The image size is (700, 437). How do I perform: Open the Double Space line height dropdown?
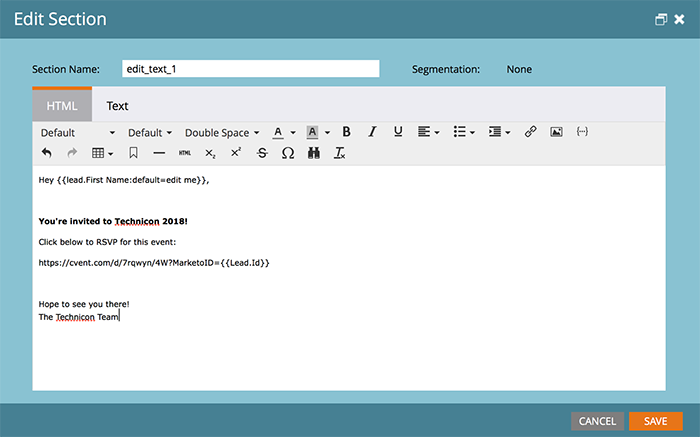click(x=222, y=133)
